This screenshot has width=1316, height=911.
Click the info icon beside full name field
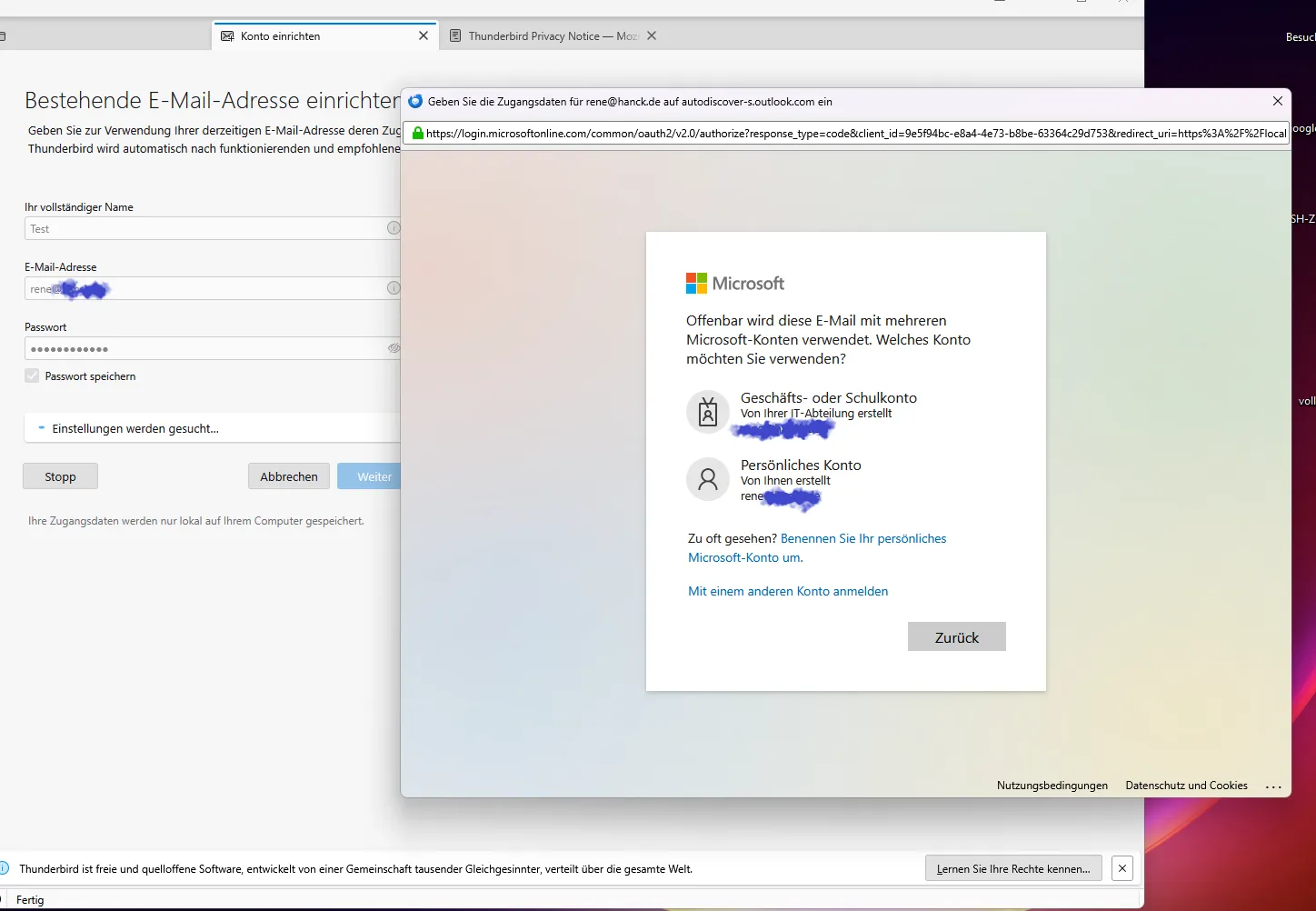click(x=394, y=228)
